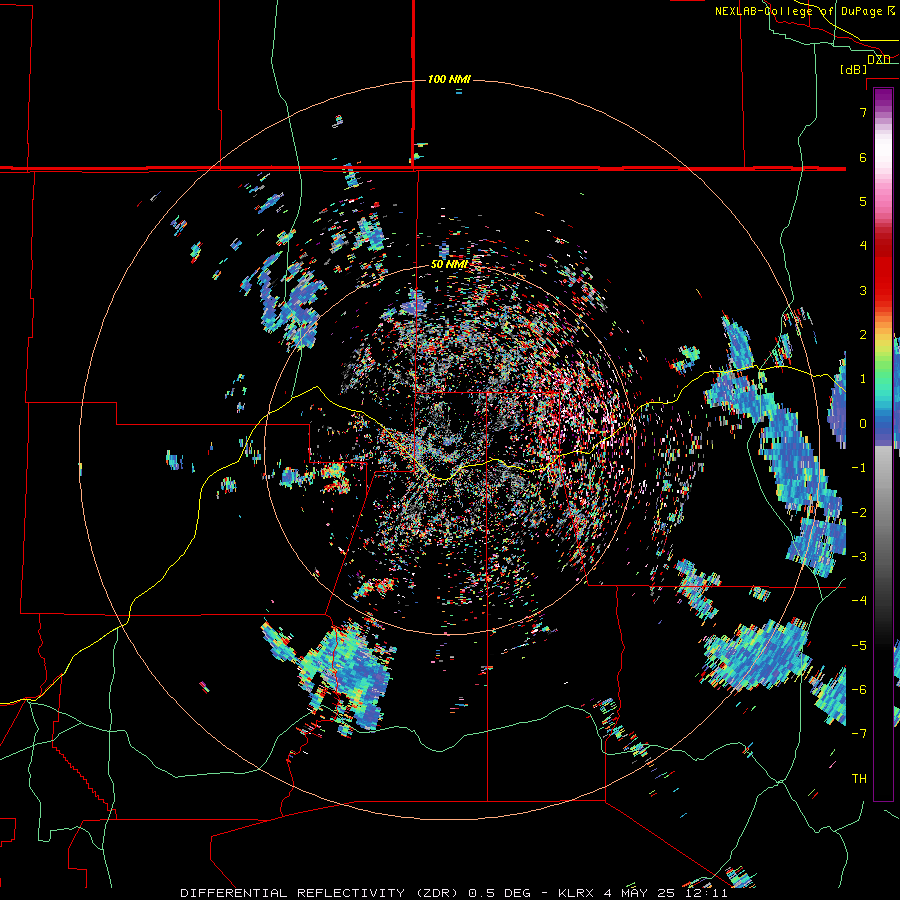
Task: Click the "-2" value on the color scale
Action: [859, 513]
